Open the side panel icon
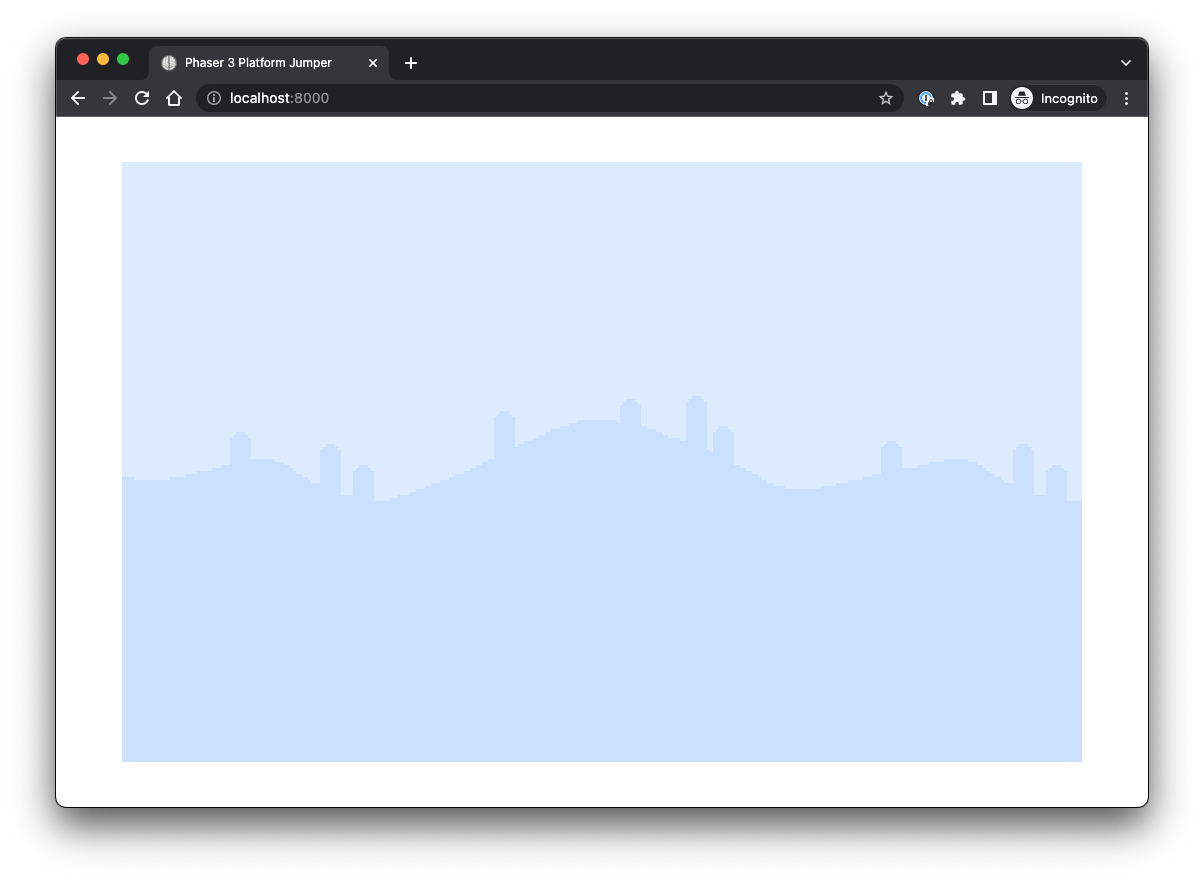This screenshot has width=1204, height=881. 989,98
